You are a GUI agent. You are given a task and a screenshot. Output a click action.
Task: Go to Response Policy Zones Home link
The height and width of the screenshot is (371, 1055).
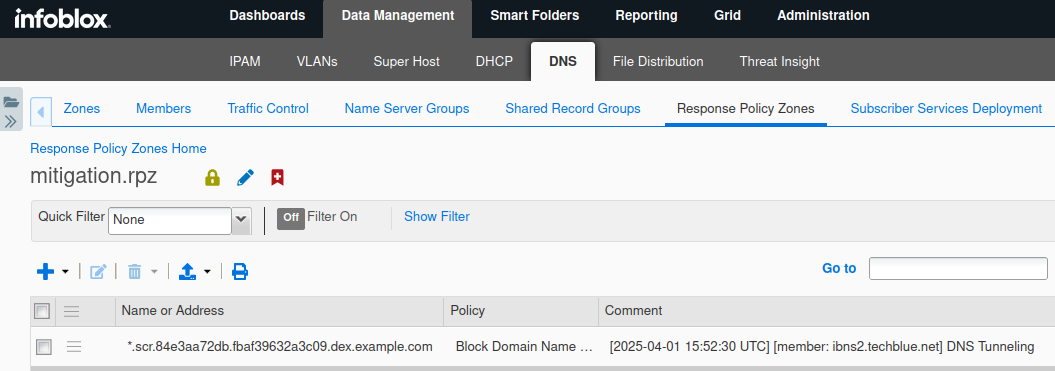pos(118,148)
